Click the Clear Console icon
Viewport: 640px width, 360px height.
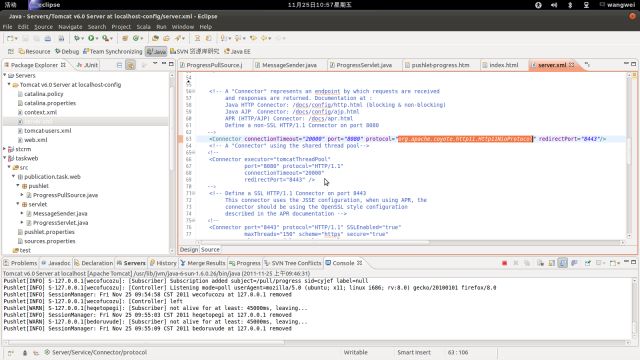540,263
